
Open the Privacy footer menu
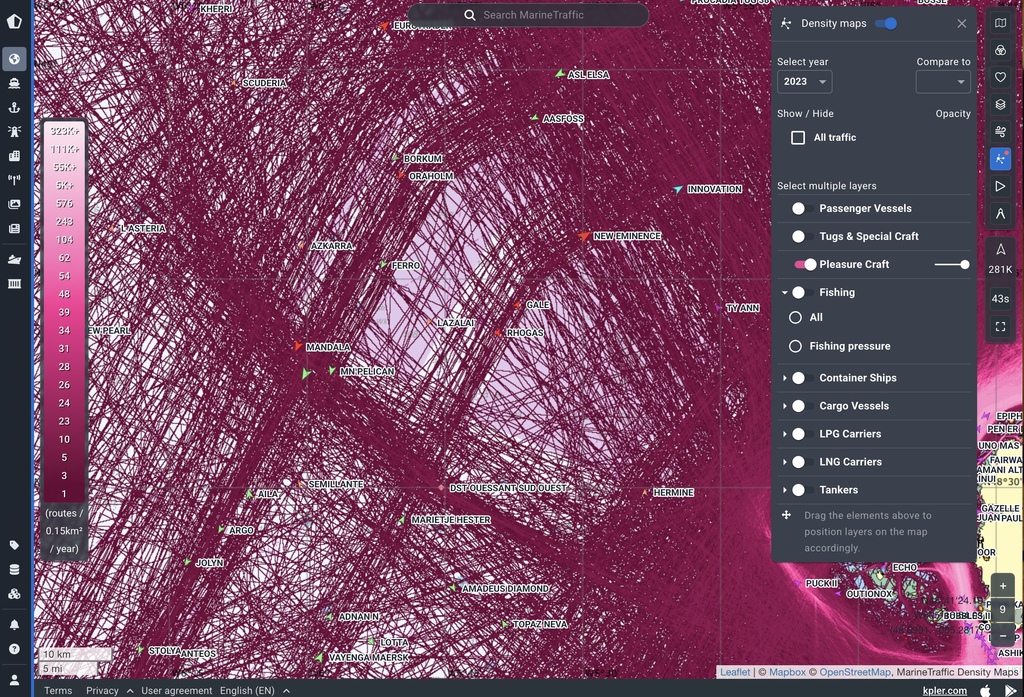pos(109,690)
